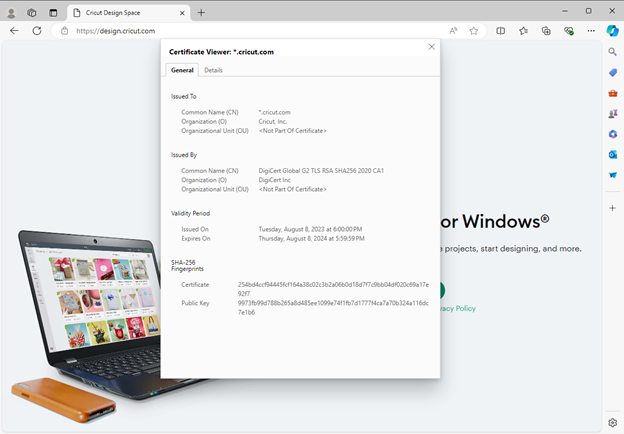Click the SHA-256 Fingerprints heading
This screenshot has height=434, width=624.
[x=187, y=265]
